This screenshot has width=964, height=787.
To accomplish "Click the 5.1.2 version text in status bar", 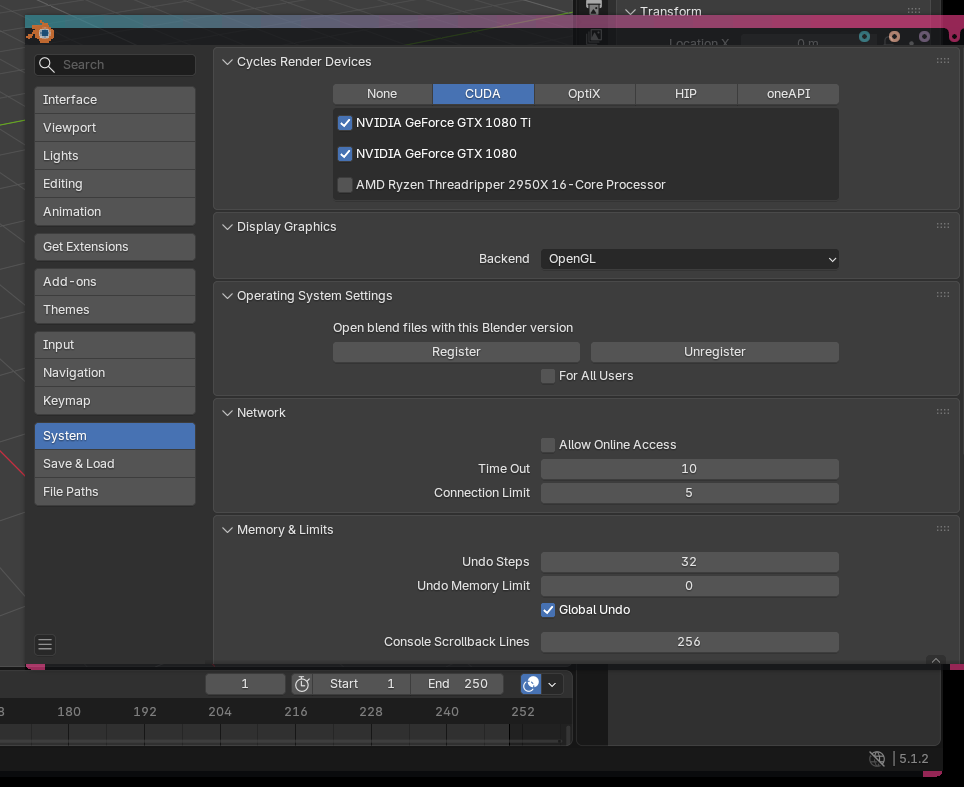I will coord(914,759).
